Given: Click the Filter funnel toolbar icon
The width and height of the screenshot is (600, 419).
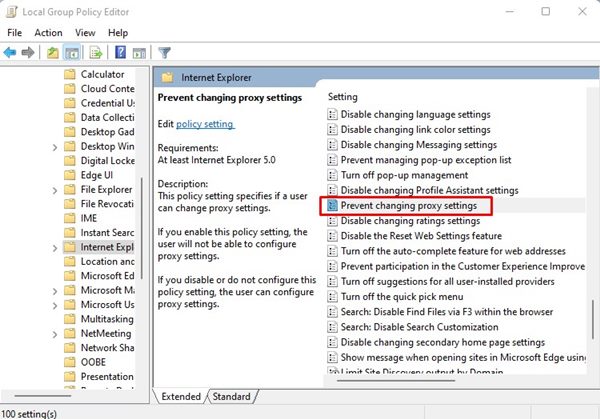Looking at the screenshot, I should [x=165, y=52].
